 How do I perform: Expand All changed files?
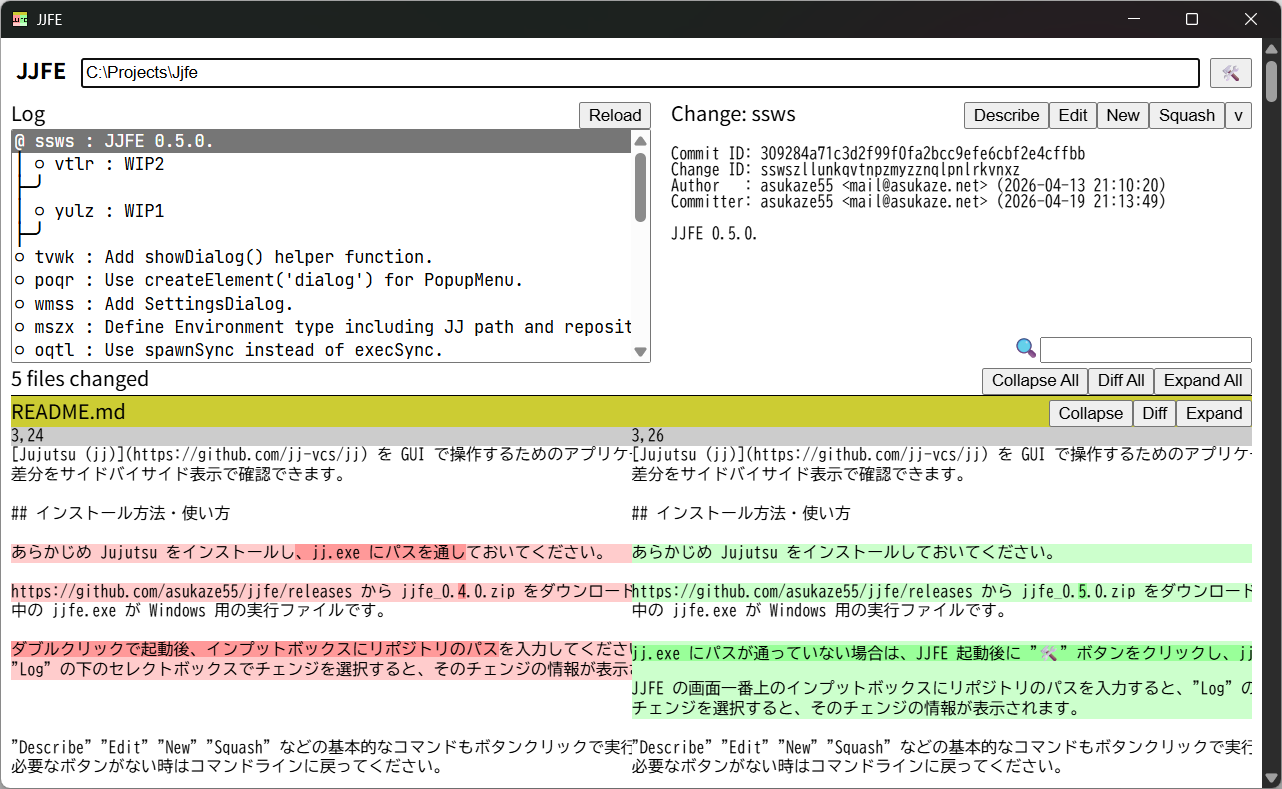point(1203,380)
